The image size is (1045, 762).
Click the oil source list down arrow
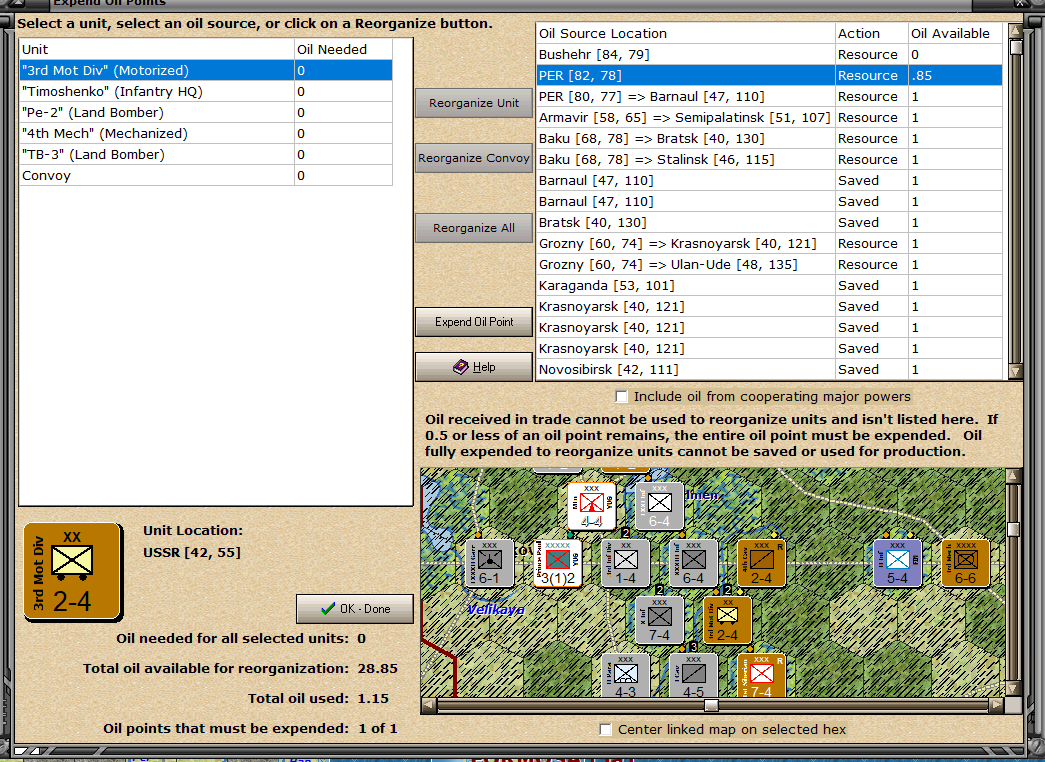1015,372
